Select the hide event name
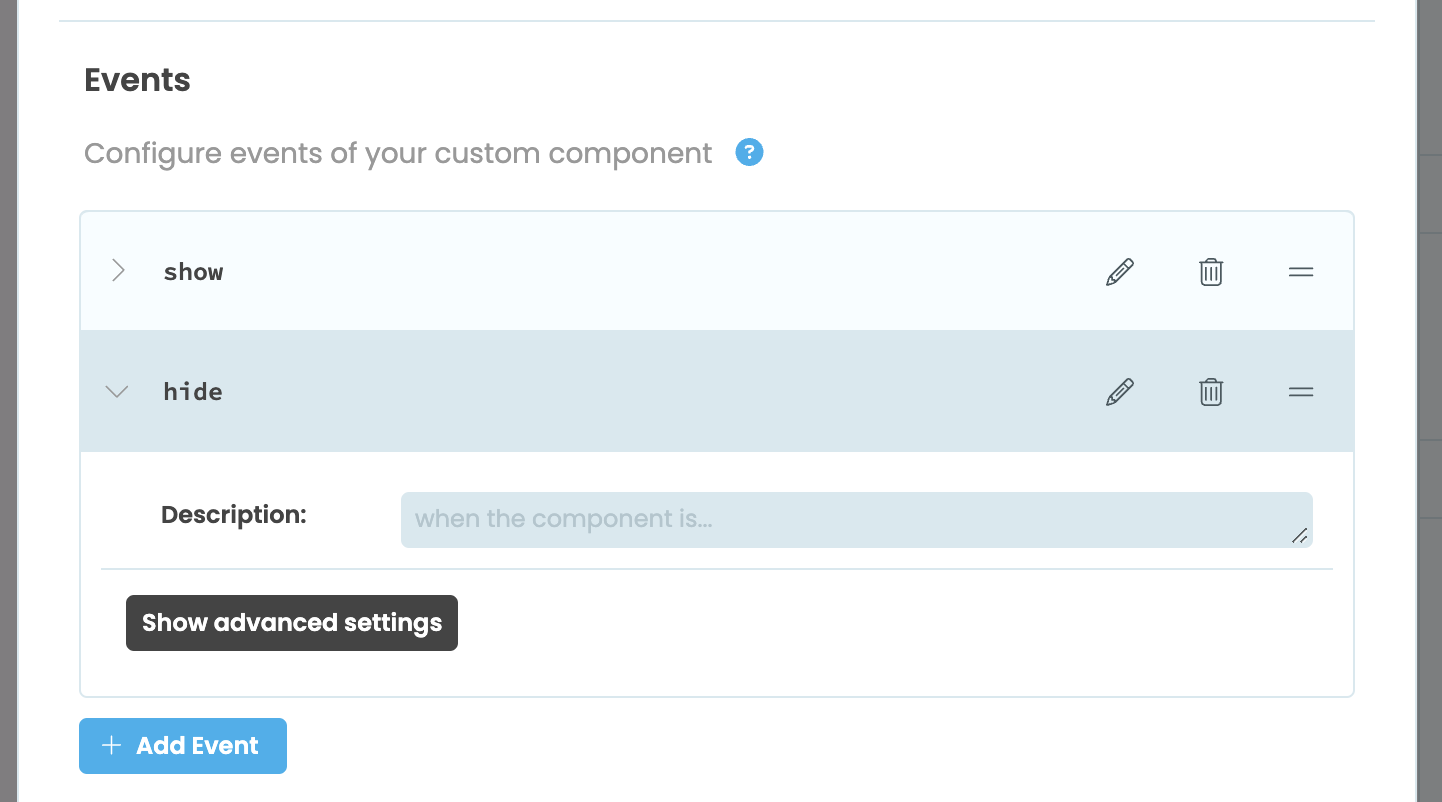Image resolution: width=1442 pixels, height=802 pixels. (193, 392)
